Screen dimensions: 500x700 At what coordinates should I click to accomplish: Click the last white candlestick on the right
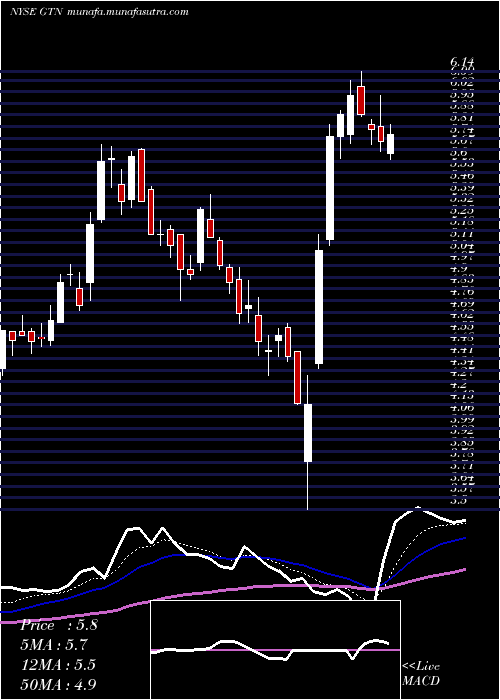click(391, 144)
